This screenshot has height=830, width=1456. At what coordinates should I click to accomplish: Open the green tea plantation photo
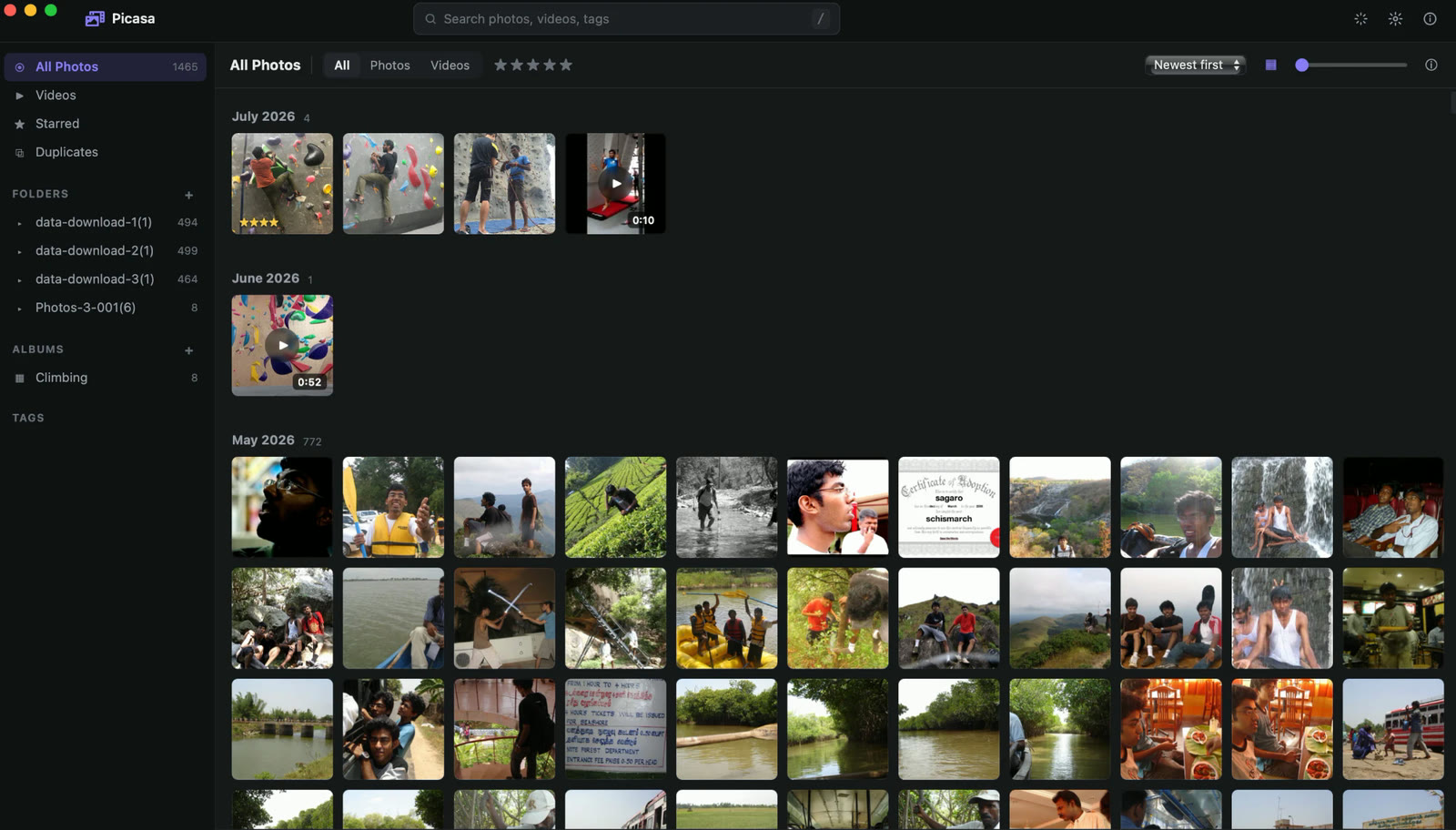pyautogui.click(x=615, y=507)
